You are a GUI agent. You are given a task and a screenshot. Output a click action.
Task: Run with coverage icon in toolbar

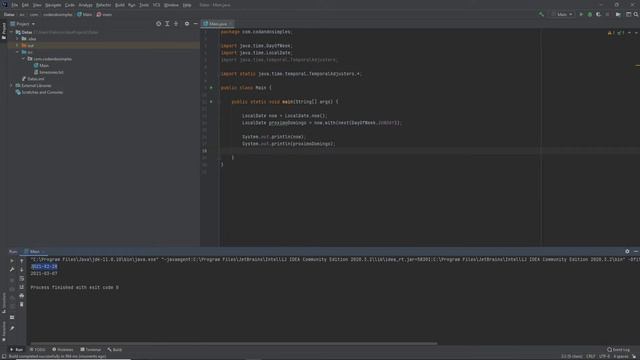pos(598,14)
